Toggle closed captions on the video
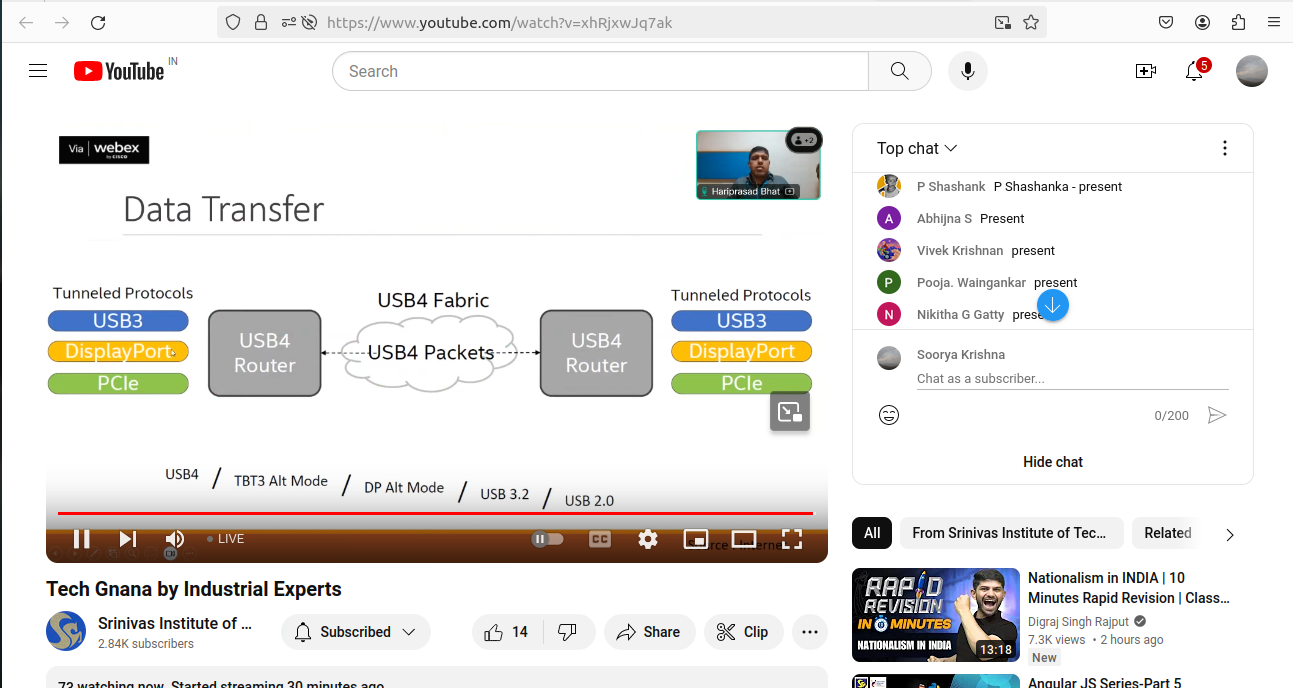1293x688 pixels. 600,539
